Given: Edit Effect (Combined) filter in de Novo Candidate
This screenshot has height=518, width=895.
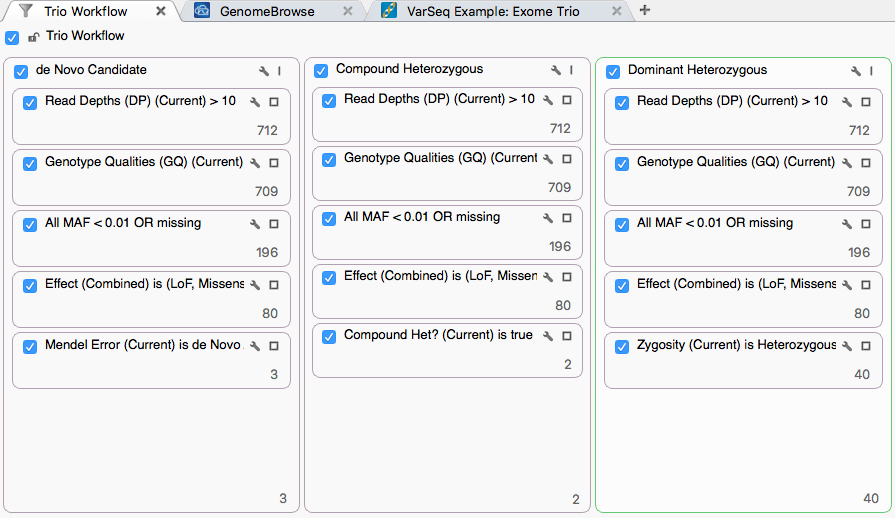Looking at the screenshot, I should (255, 285).
